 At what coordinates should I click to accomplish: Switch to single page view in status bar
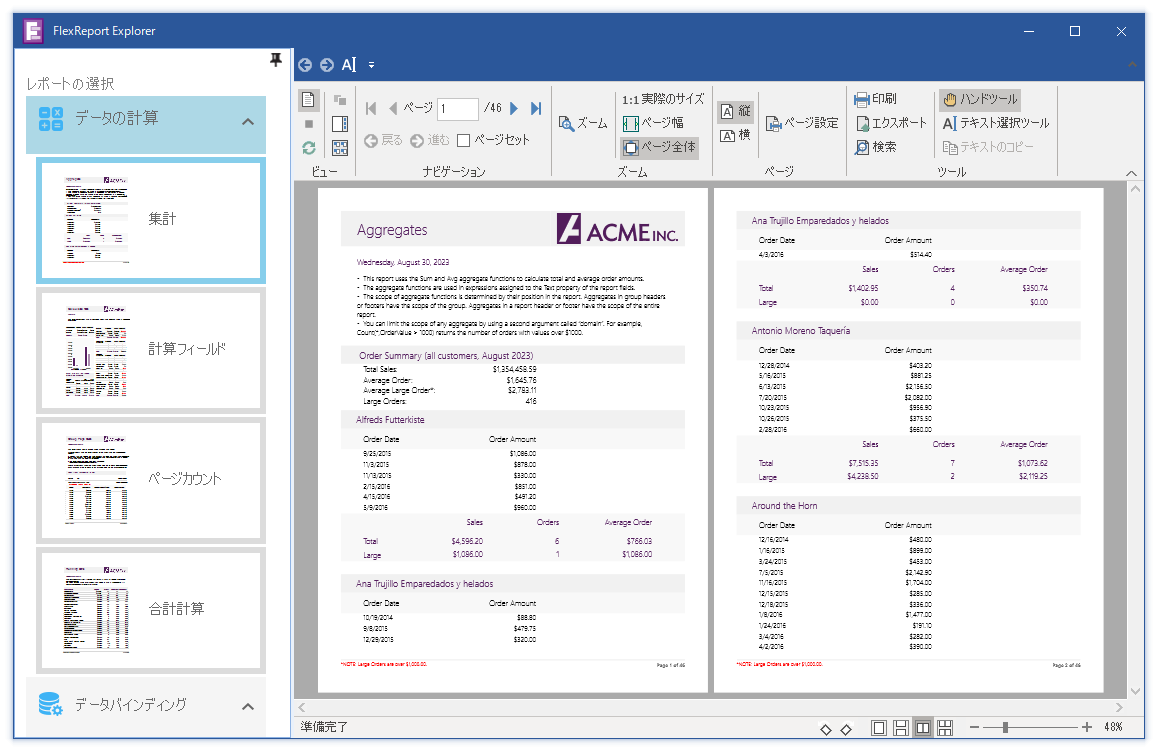(x=878, y=728)
